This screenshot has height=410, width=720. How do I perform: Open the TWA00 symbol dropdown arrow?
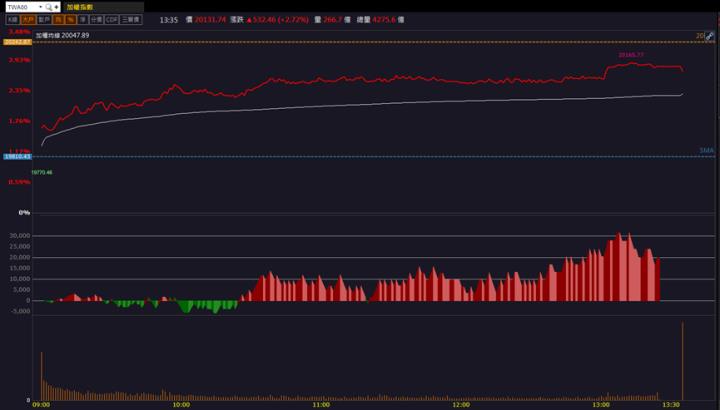[x=39, y=6]
